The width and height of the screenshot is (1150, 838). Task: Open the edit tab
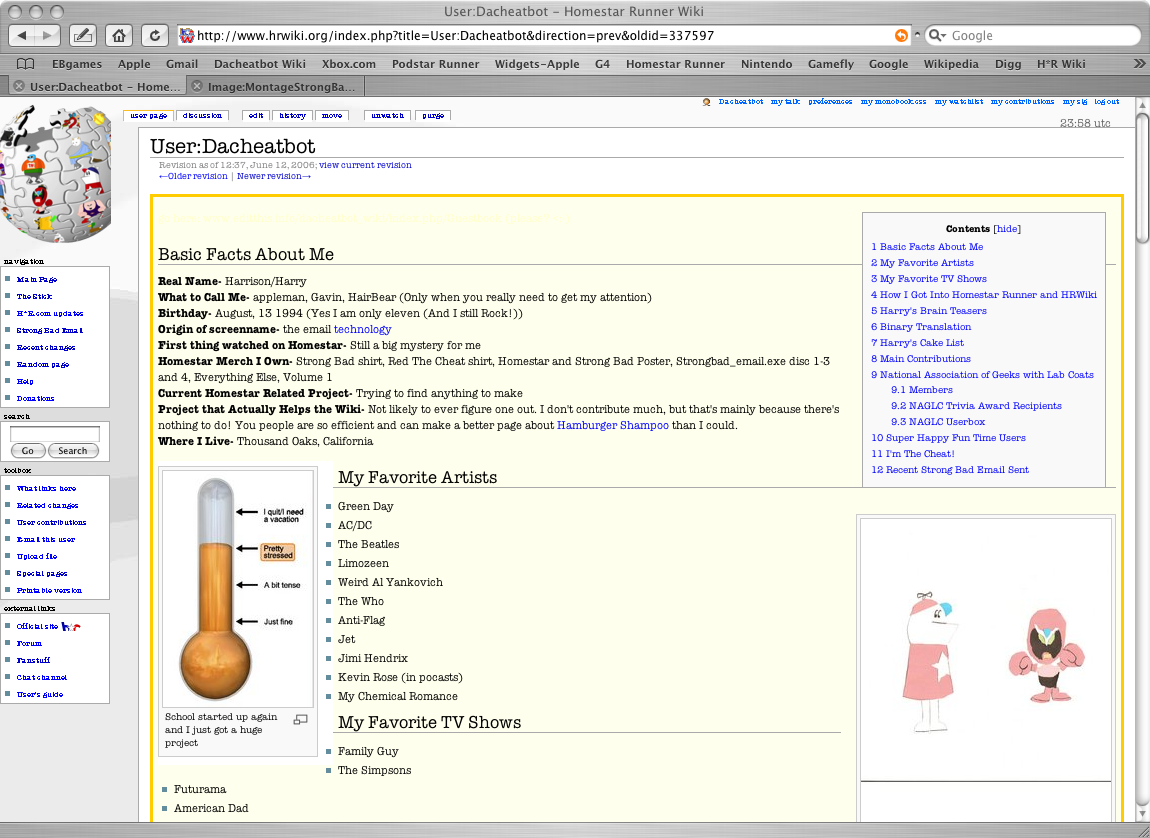click(x=256, y=115)
